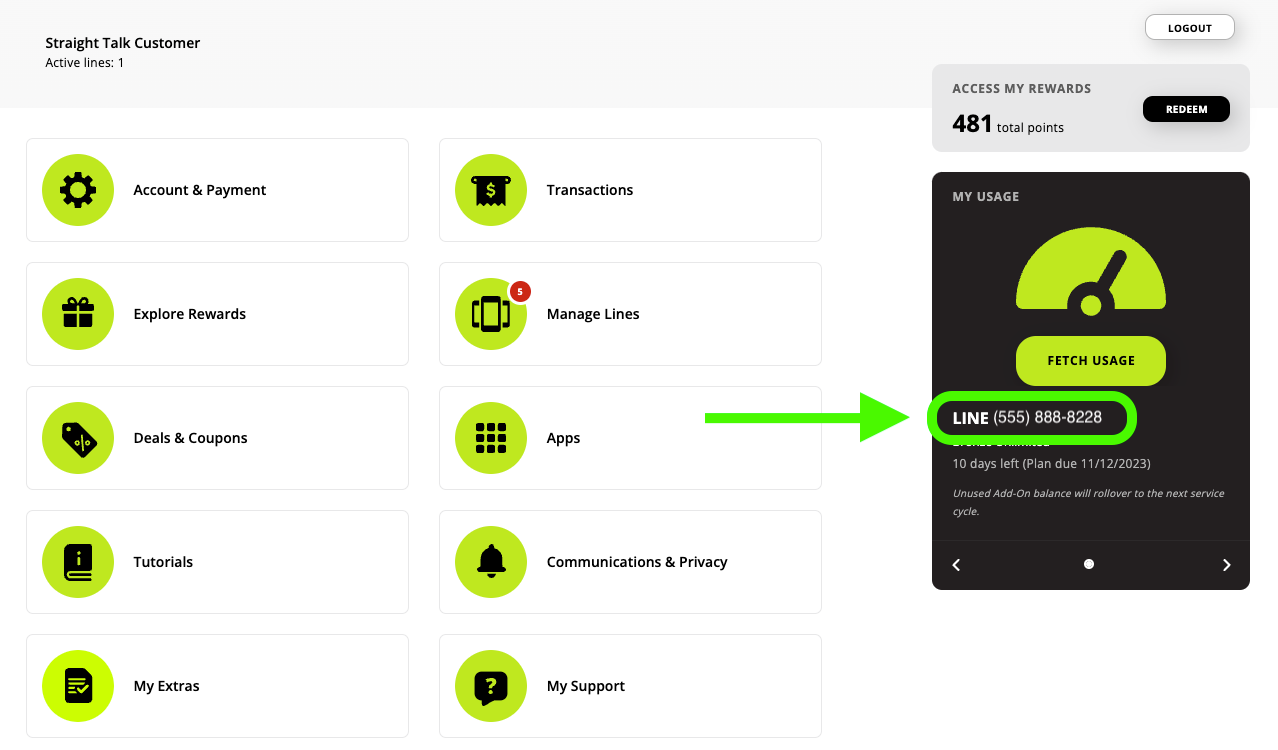Click the My Extras checklist icon
This screenshot has height=750, width=1278.
78,686
